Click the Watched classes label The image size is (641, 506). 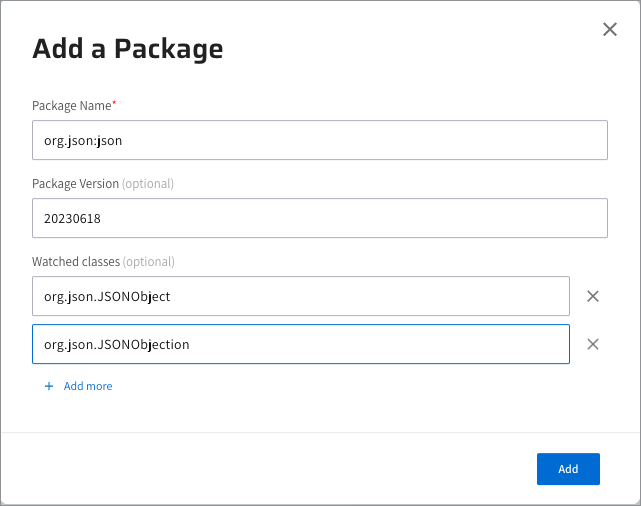76,262
